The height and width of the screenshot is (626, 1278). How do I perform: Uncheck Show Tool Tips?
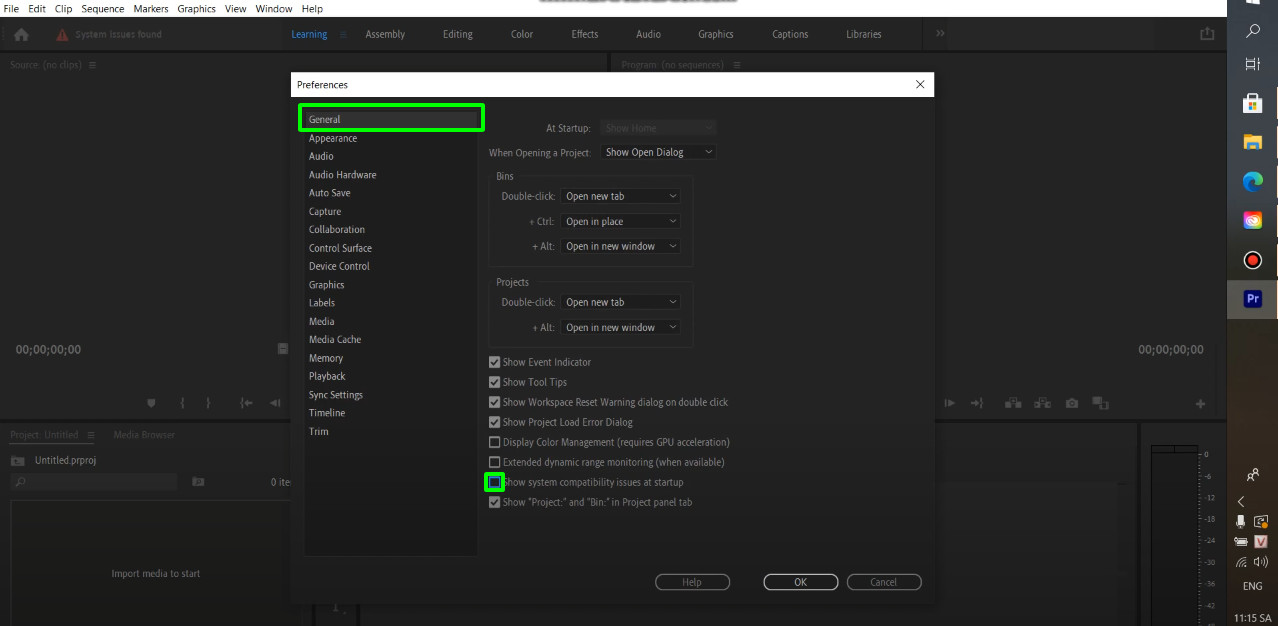click(x=494, y=382)
